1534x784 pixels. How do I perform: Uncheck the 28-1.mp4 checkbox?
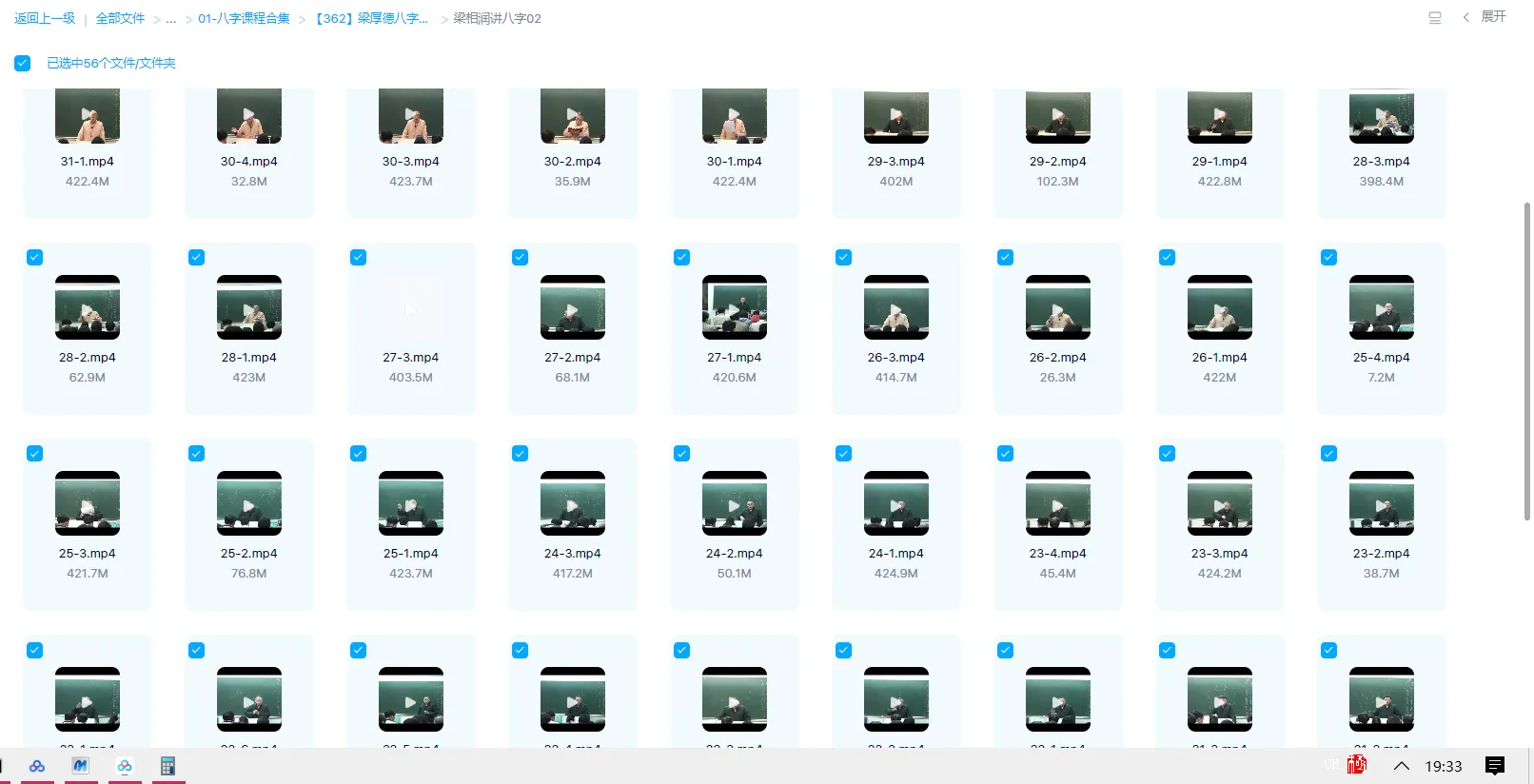pyautogui.click(x=197, y=257)
